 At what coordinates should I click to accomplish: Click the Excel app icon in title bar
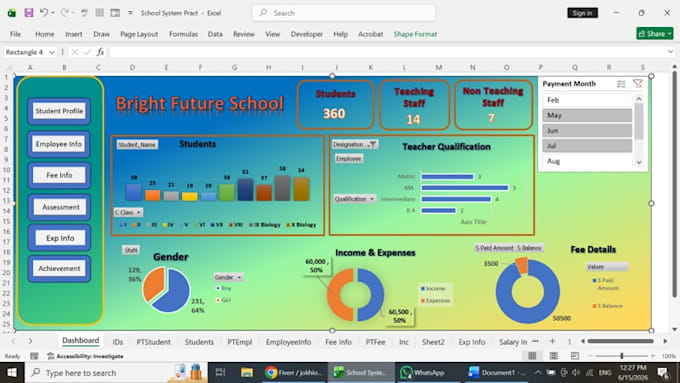click(12, 13)
